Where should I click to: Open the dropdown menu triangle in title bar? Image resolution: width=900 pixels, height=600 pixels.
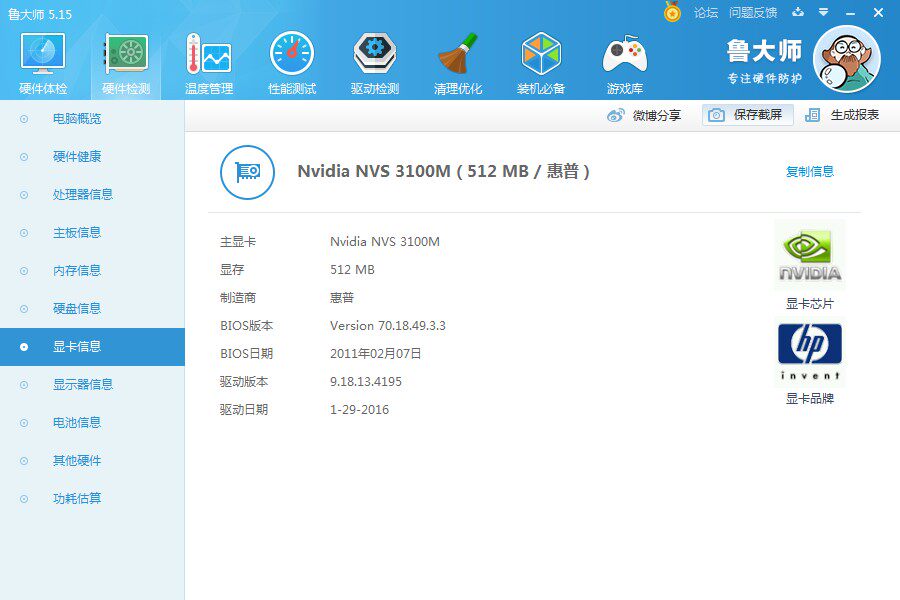pyautogui.click(x=824, y=11)
